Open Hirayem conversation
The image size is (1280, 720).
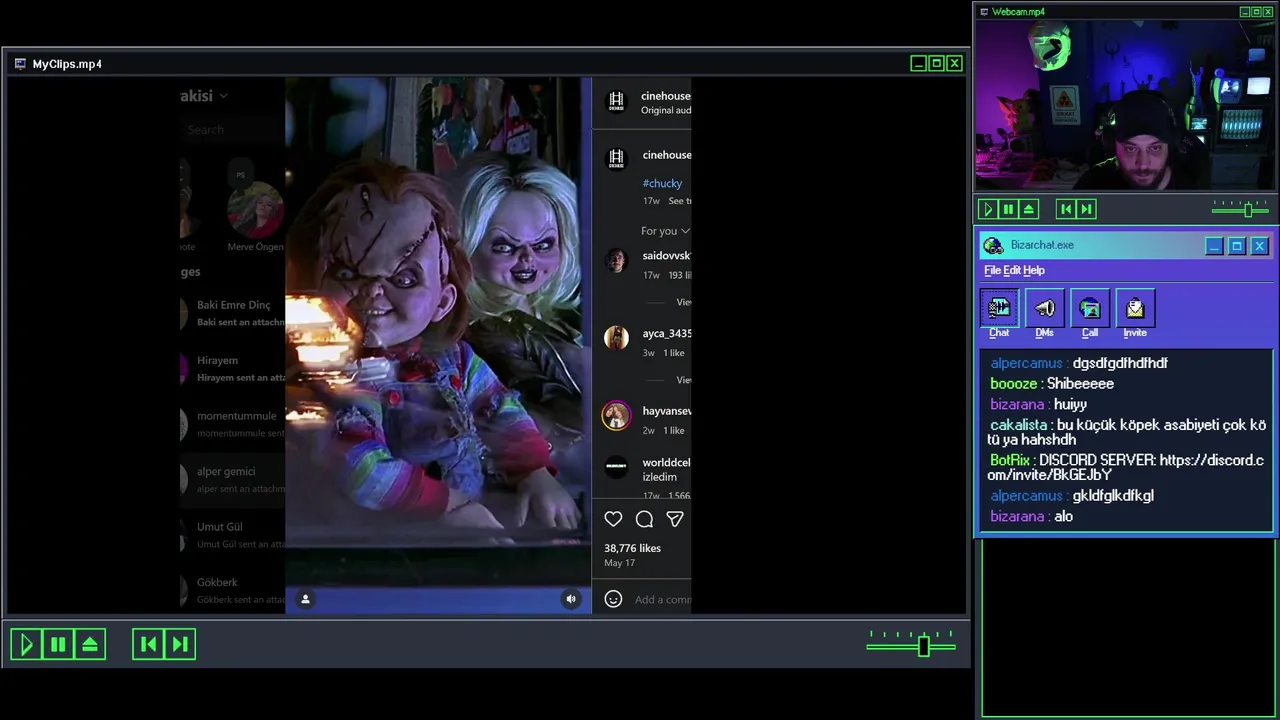coord(233,369)
